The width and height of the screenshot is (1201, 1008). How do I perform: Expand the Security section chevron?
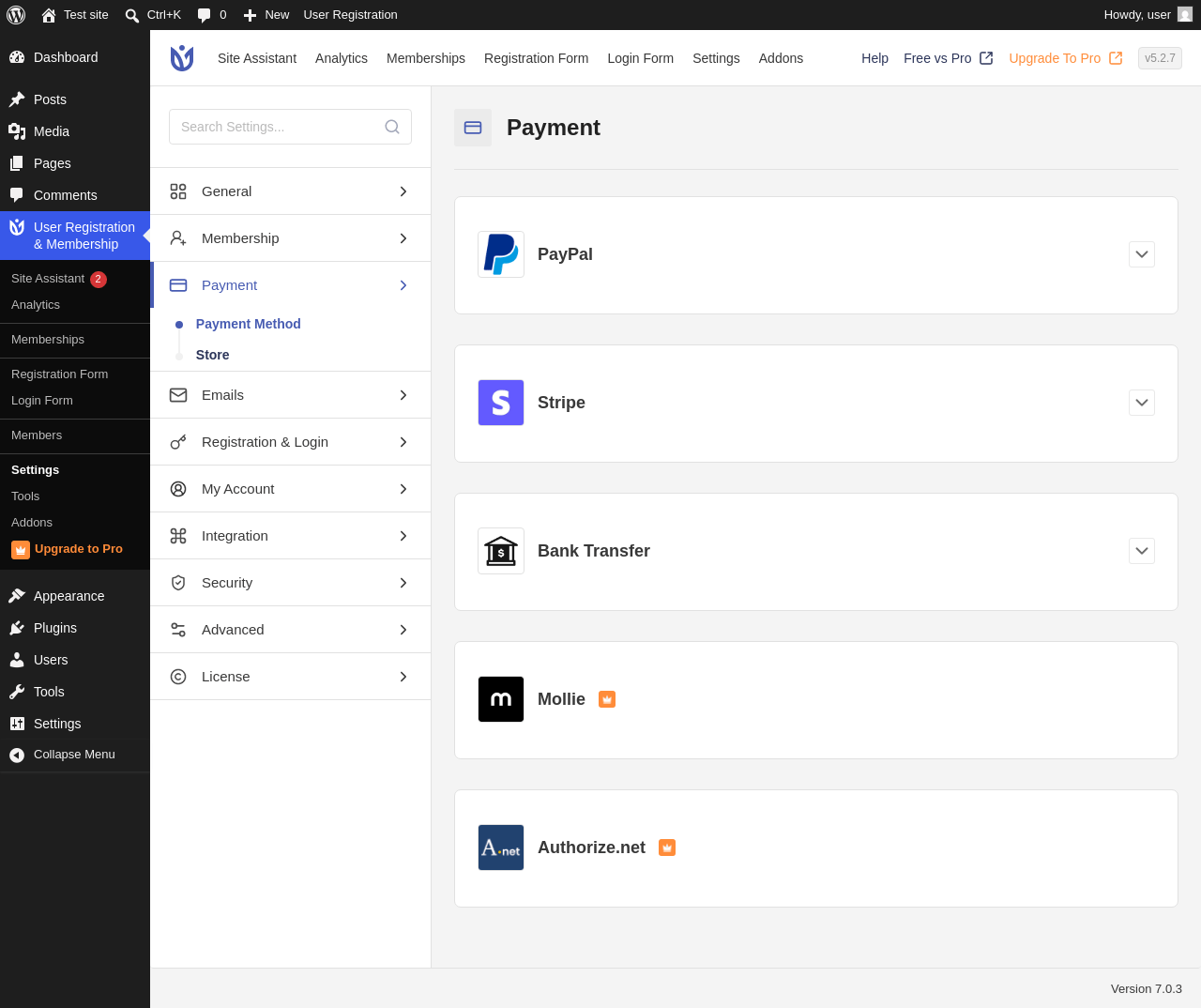[x=403, y=583]
